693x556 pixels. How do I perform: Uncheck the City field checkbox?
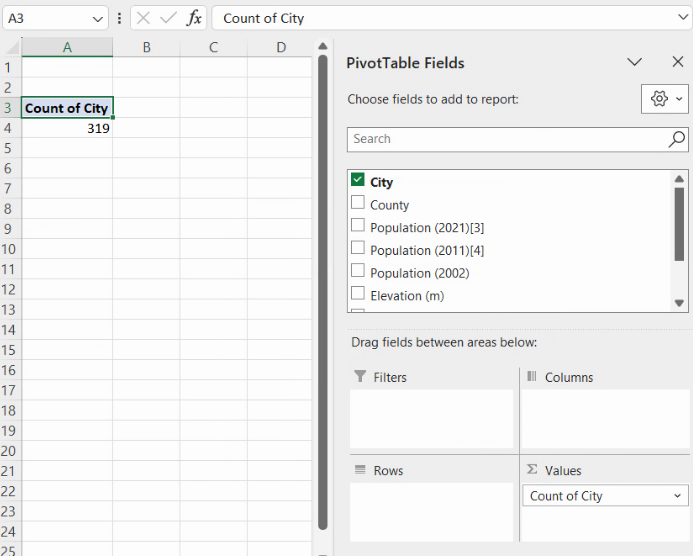coord(358,181)
